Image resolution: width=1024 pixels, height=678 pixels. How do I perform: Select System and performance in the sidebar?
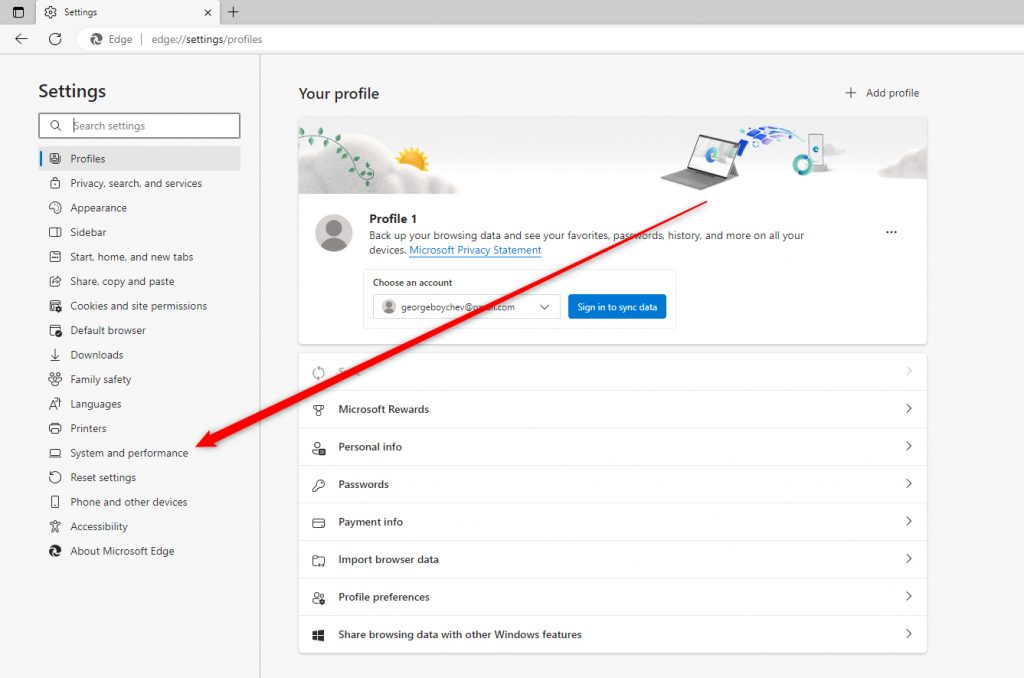(127, 452)
